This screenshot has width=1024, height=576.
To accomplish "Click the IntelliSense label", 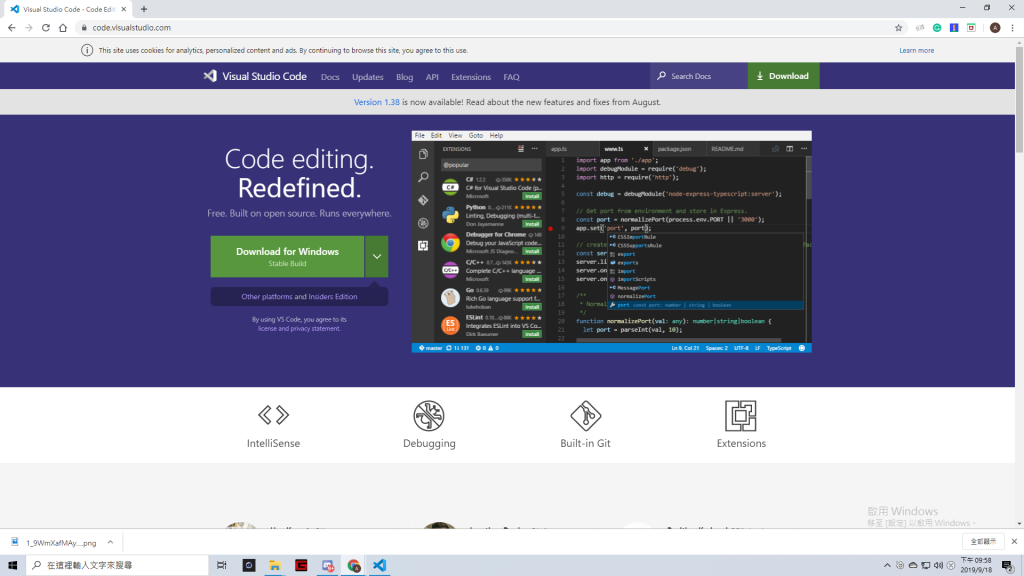I will click(273, 443).
